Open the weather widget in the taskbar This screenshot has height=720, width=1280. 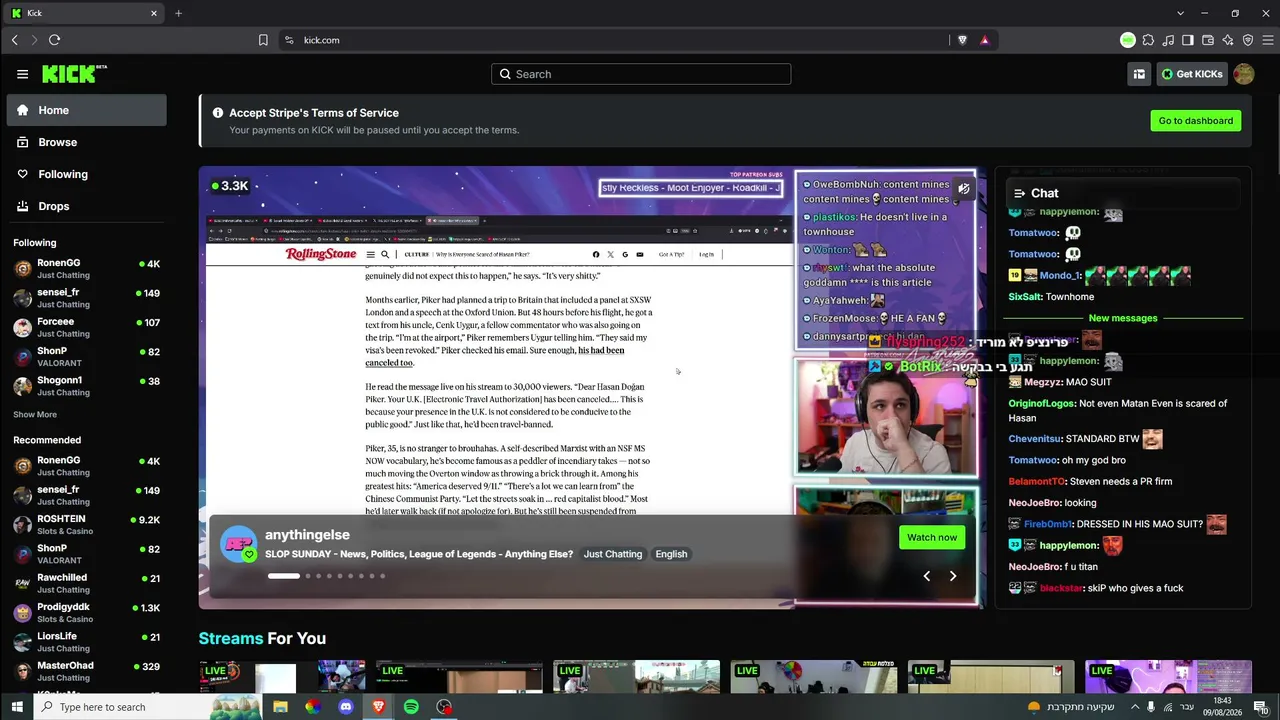(x=1071, y=707)
